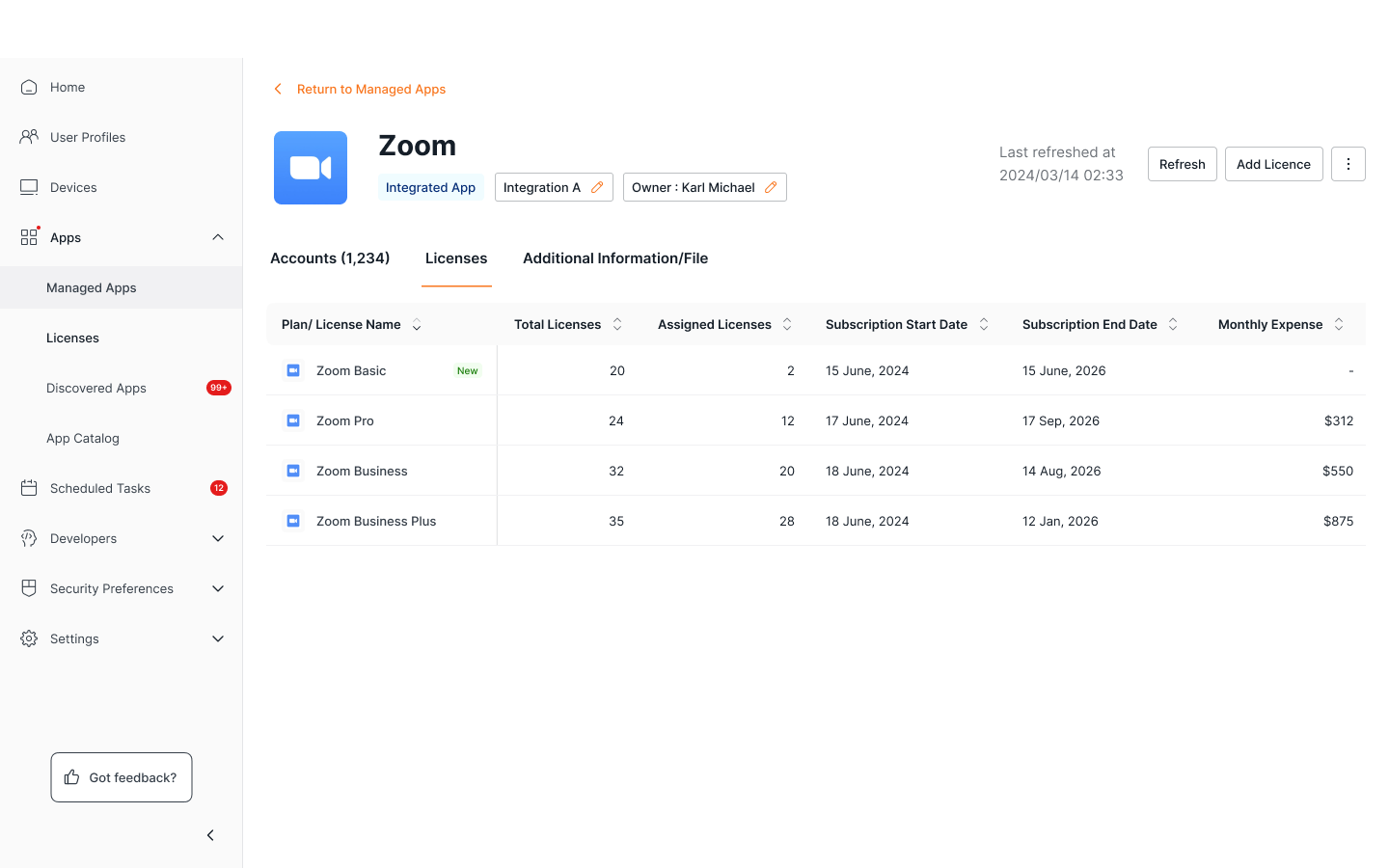Click the 17 Sep, 2026 end date
1389x868 pixels.
(1061, 420)
